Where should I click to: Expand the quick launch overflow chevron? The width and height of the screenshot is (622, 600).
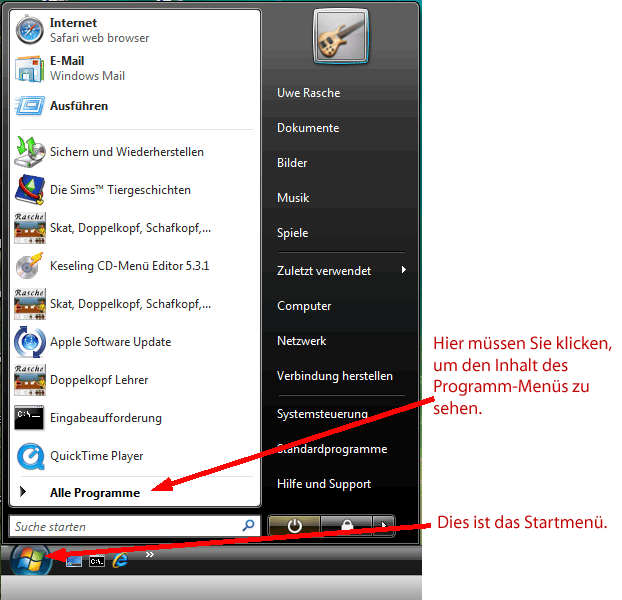click(x=150, y=554)
